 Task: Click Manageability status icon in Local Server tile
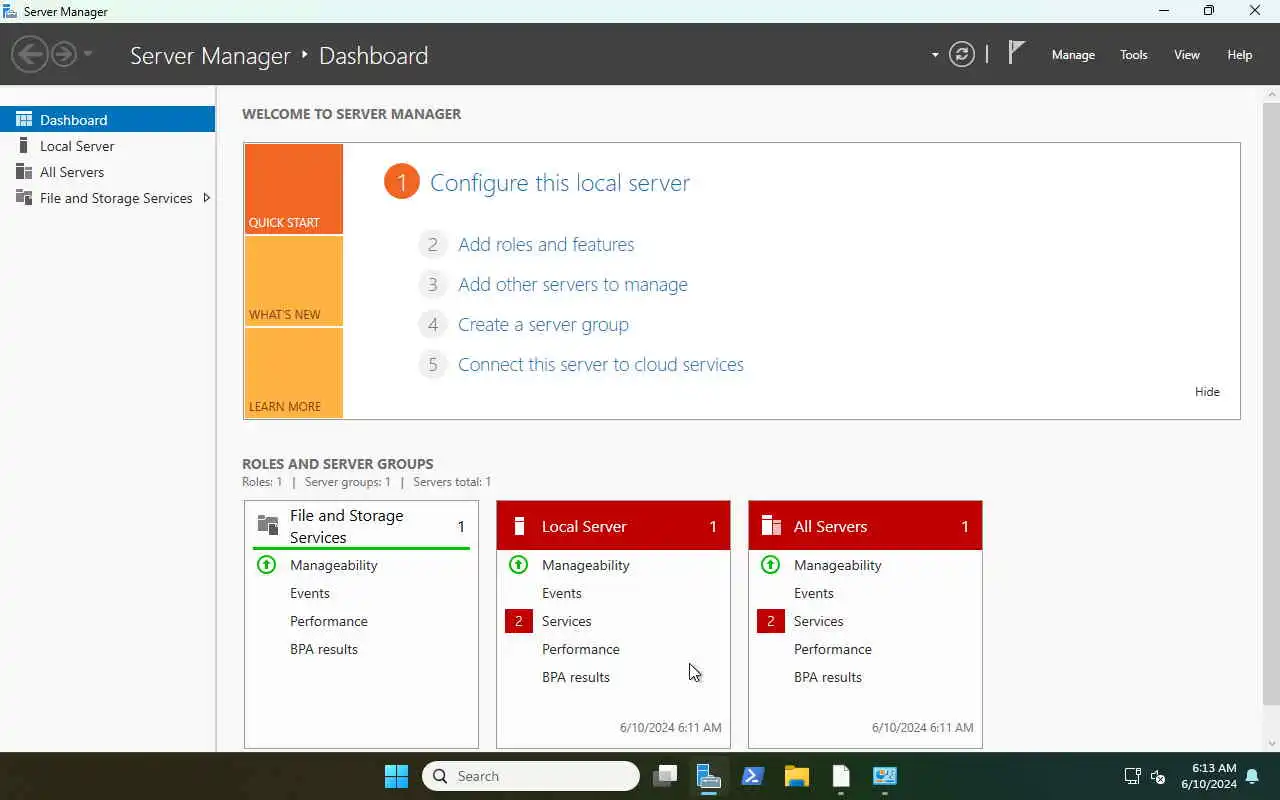(x=518, y=564)
